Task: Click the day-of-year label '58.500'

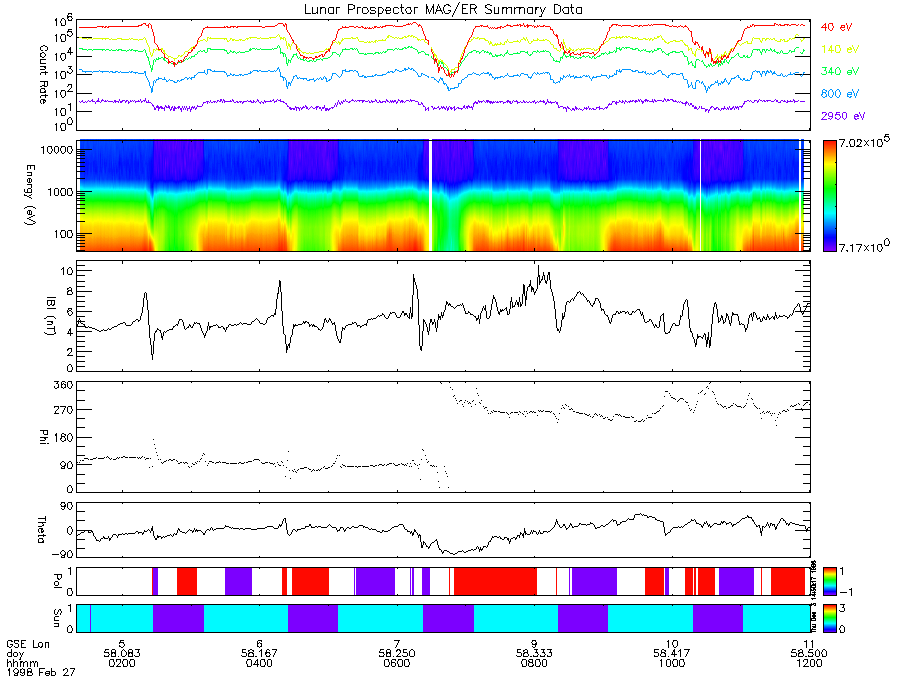Action: [809, 654]
